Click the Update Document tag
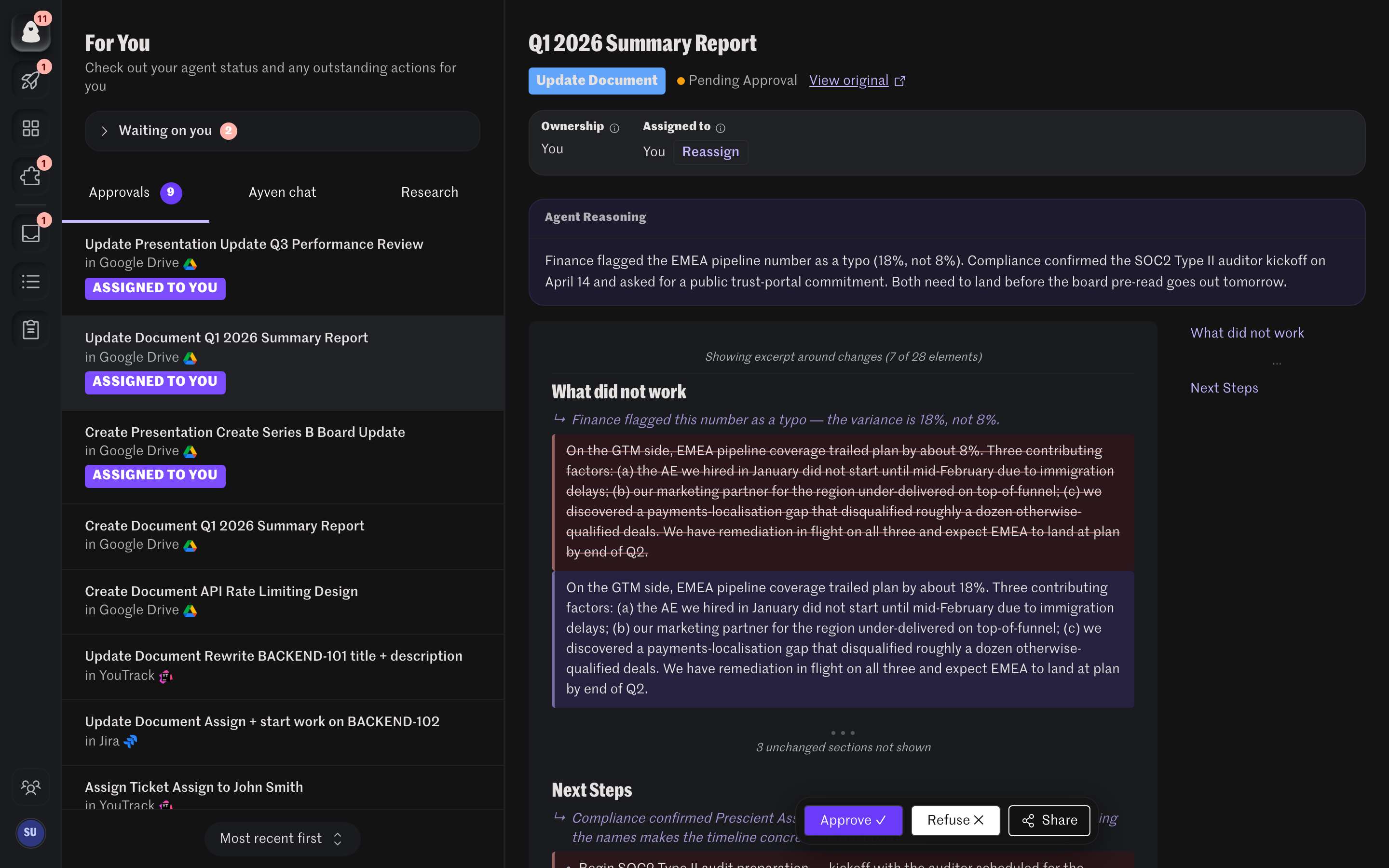This screenshot has height=868, width=1389. 597,81
